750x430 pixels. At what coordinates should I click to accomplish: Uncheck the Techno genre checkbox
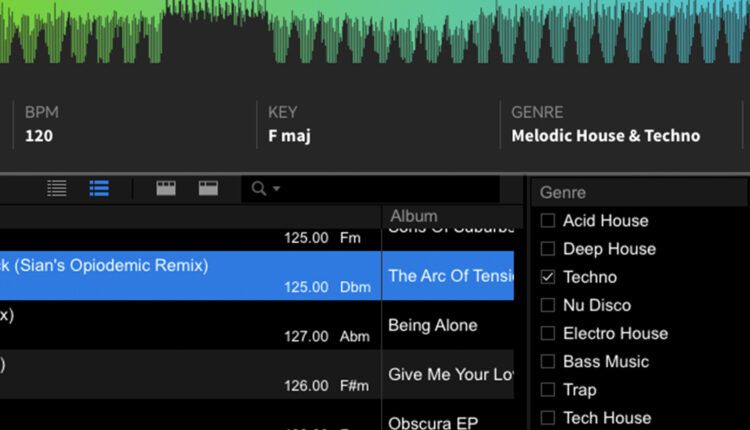[548, 277]
